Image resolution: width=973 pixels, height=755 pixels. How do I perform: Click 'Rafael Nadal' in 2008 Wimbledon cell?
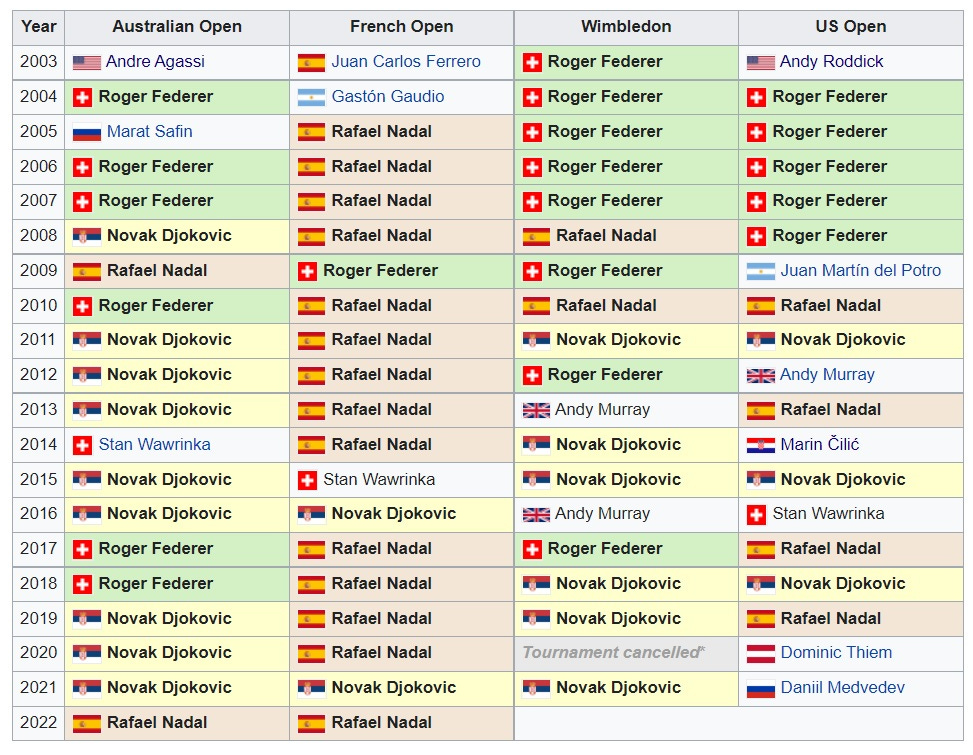(606, 236)
